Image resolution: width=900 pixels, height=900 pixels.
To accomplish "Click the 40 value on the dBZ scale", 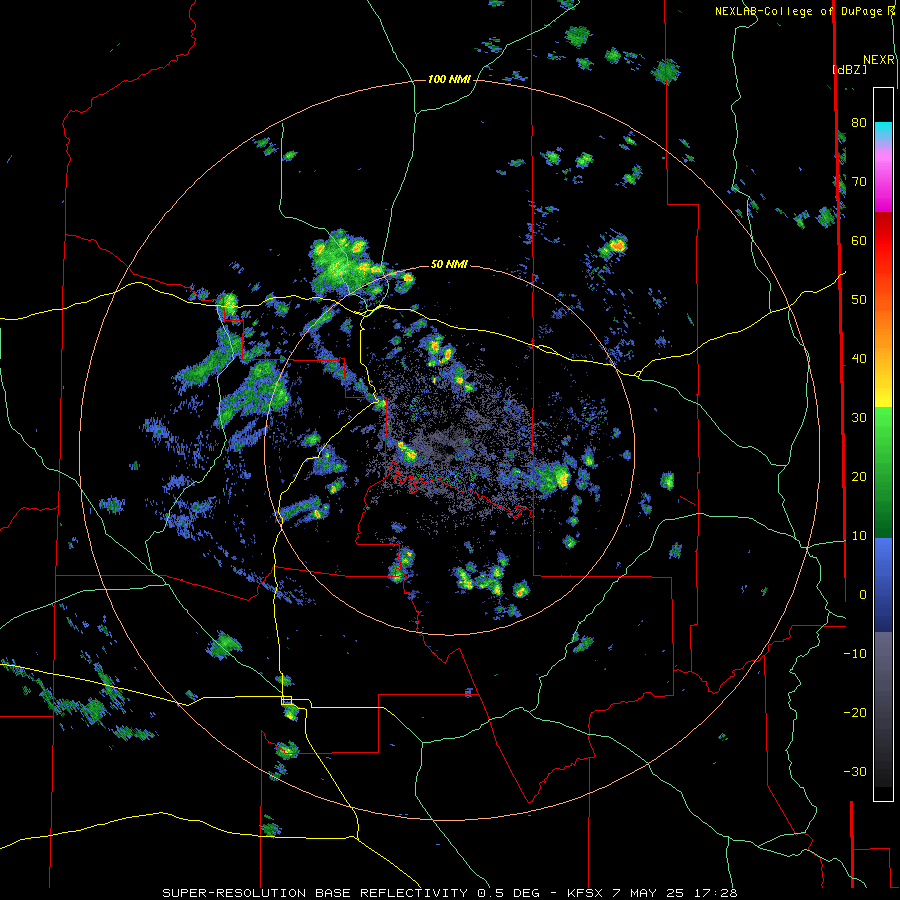I will click(859, 359).
